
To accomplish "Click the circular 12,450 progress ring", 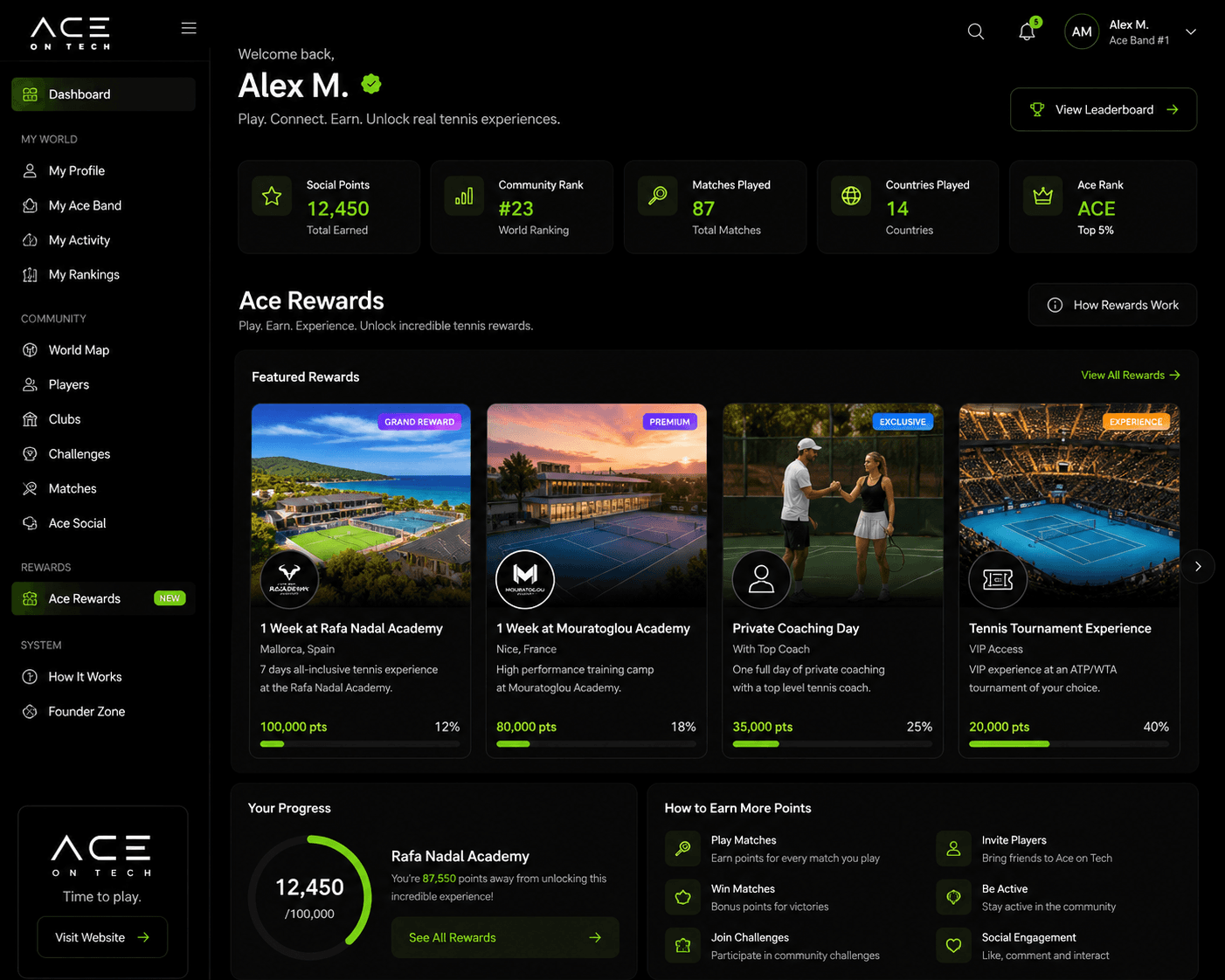I will pyautogui.click(x=310, y=898).
